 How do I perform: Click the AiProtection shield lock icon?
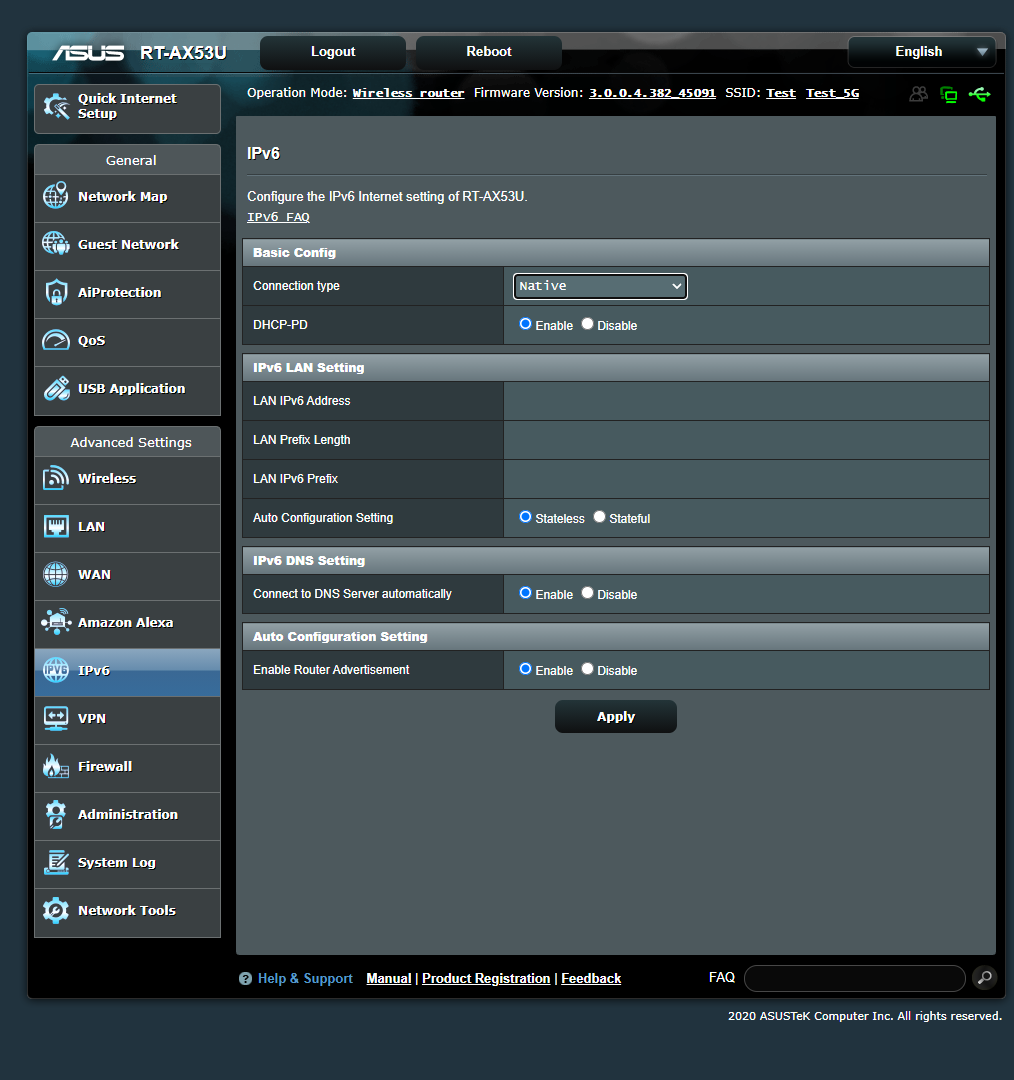[x=56, y=292]
